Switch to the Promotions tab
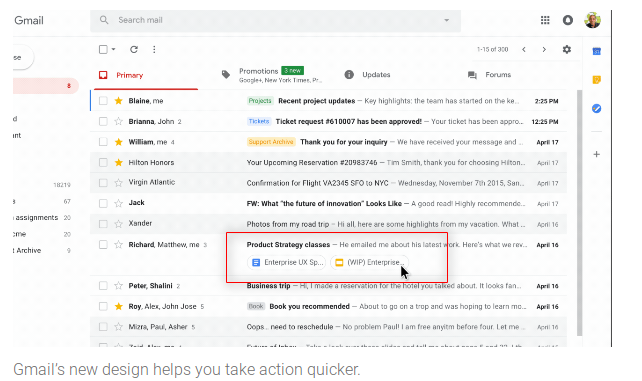This screenshot has width=642, height=381. 271,75
